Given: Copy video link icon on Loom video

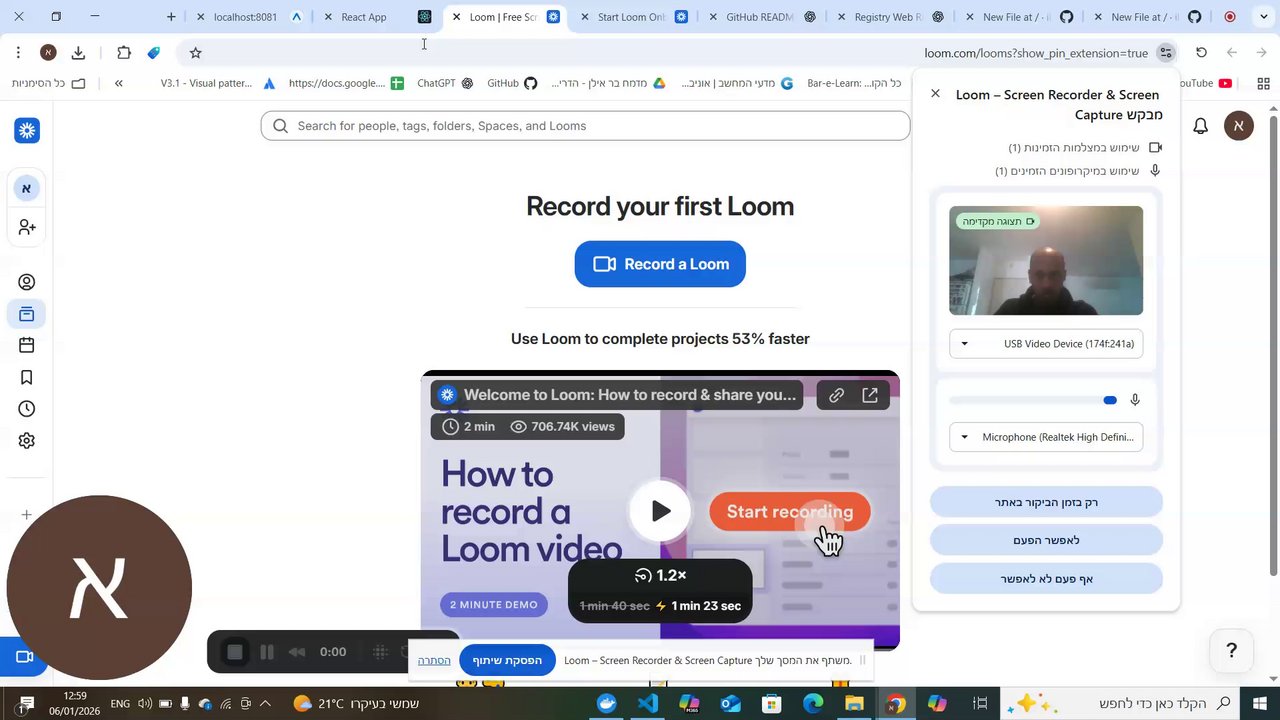Looking at the screenshot, I should (836, 395).
